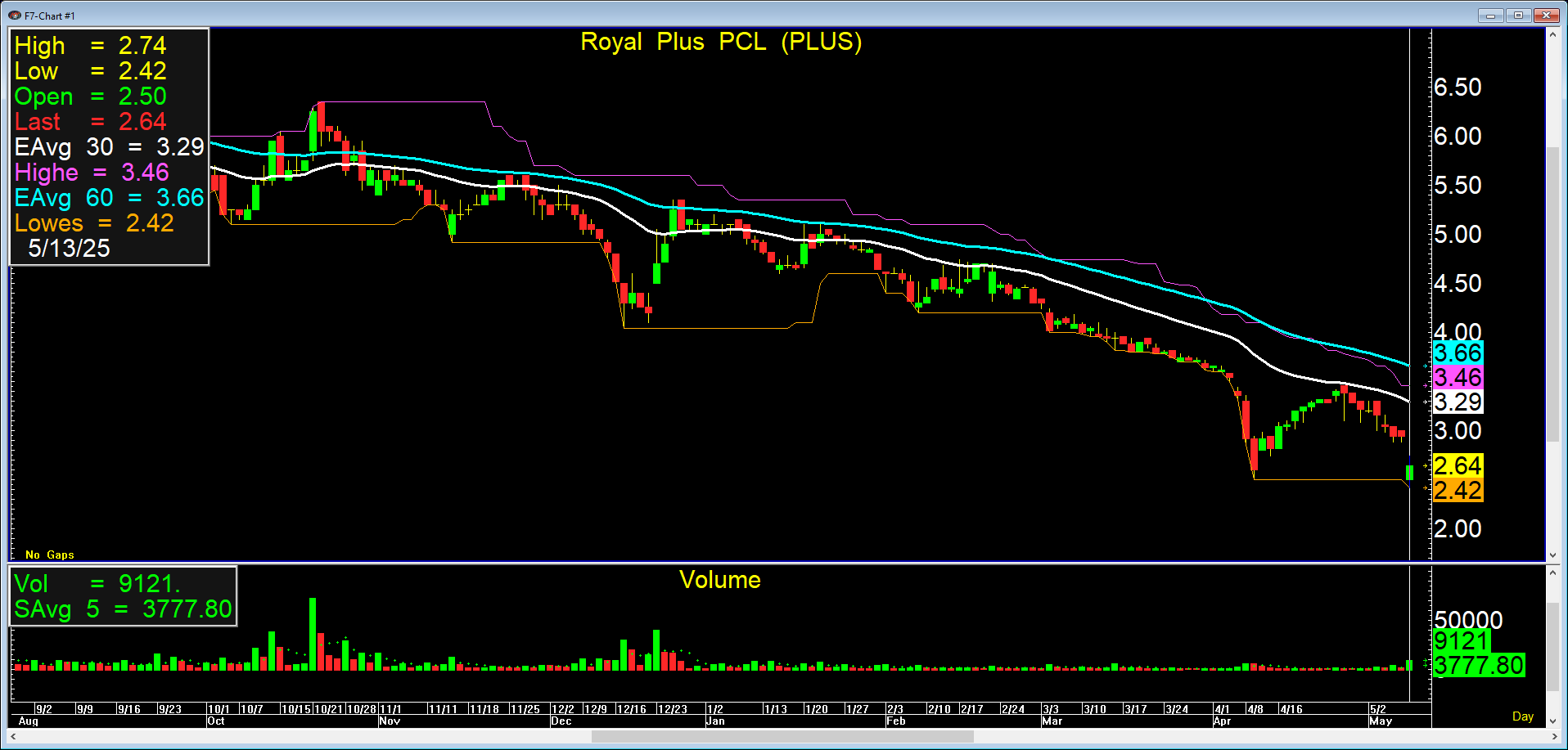Select the EAvg 30 = 3.29 readout
Image resolution: width=1568 pixels, height=750 pixels.
(109, 146)
